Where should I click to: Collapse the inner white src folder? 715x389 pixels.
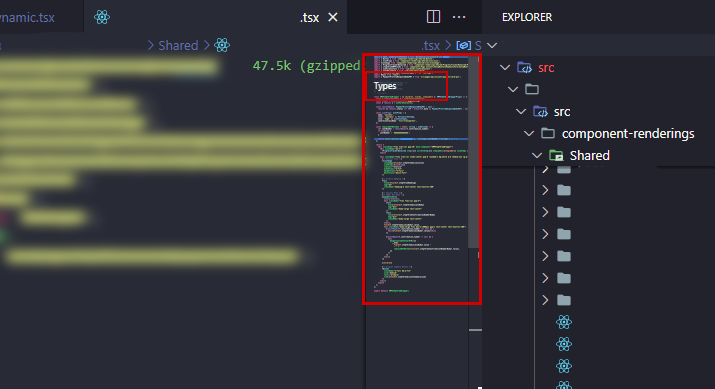tap(521, 112)
